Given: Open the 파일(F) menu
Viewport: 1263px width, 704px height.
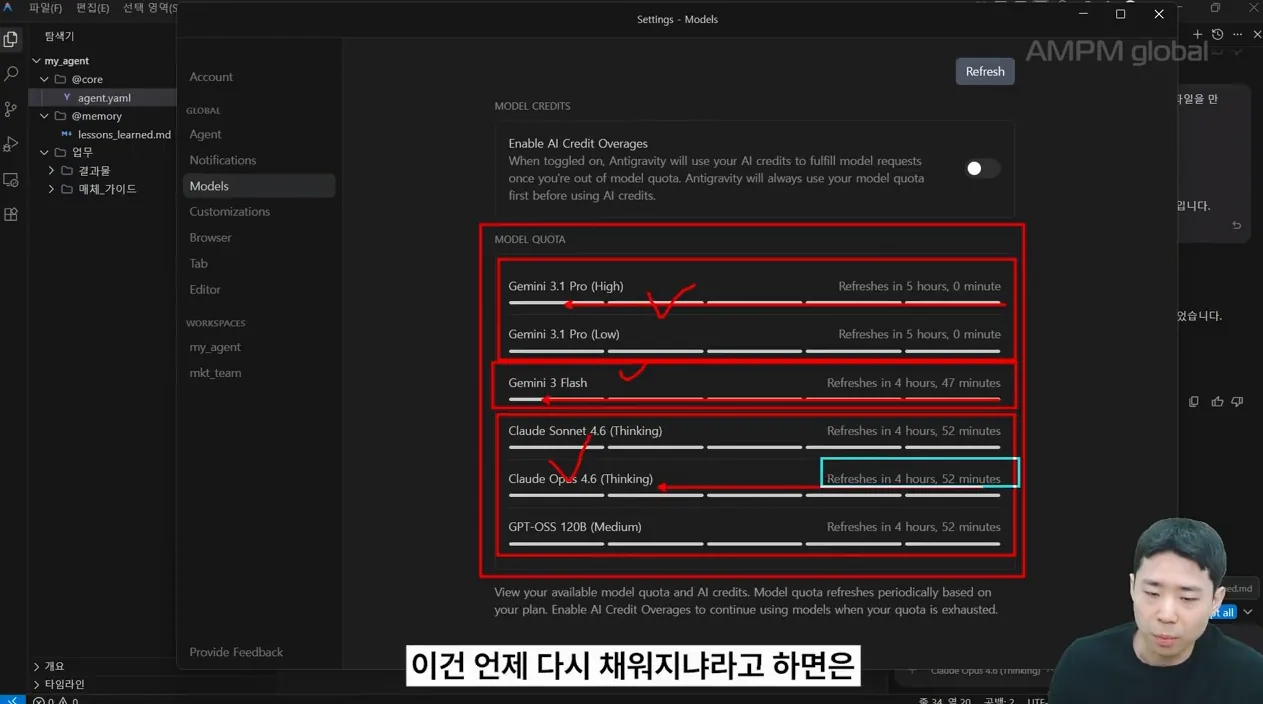Looking at the screenshot, I should point(45,8).
